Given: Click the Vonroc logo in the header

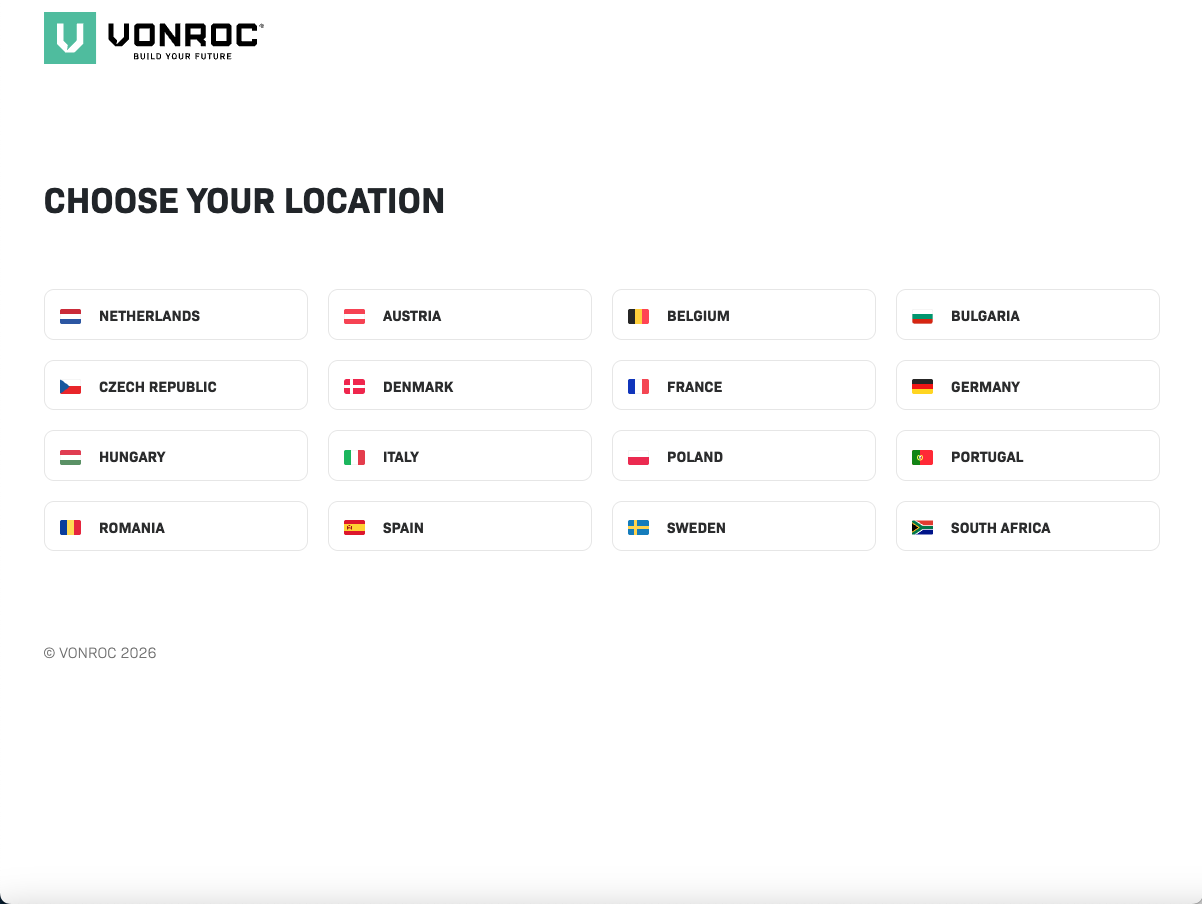Looking at the screenshot, I should coord(154,38).
